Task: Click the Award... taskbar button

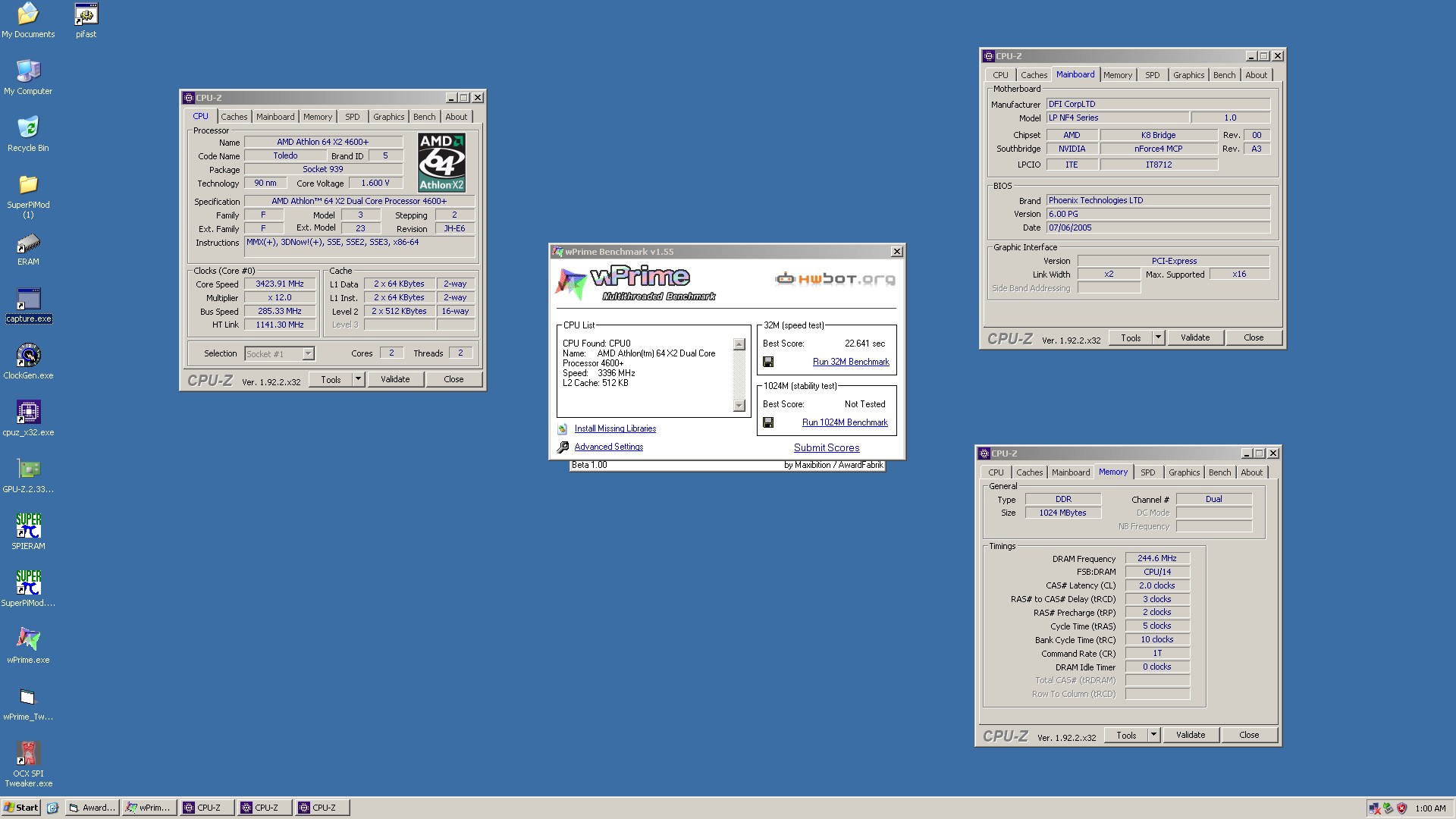Action: coord(92,808)
